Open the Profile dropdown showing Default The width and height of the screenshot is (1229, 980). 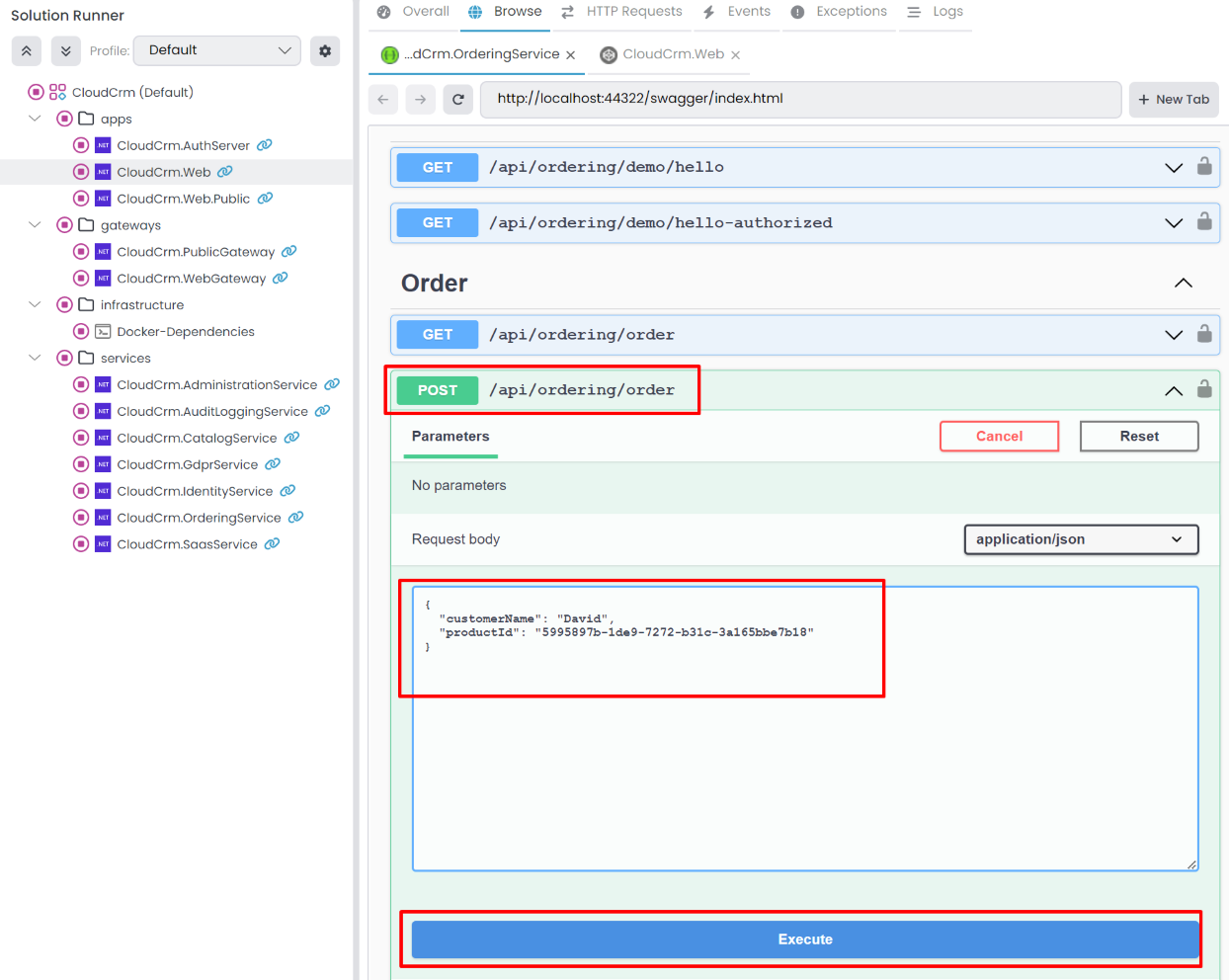216,50
